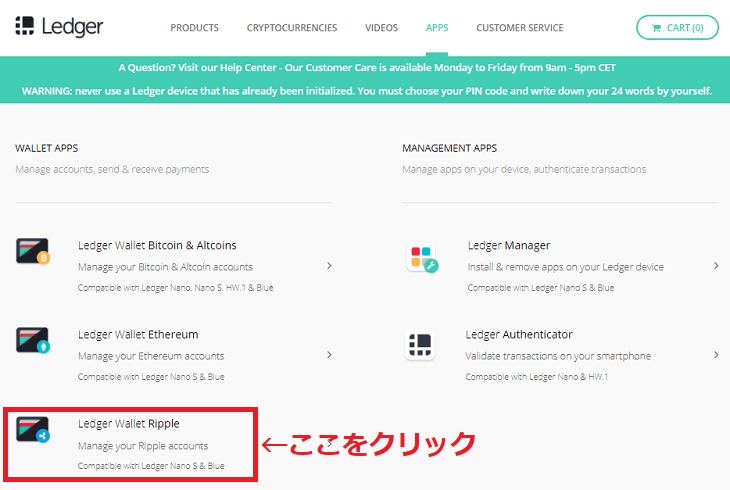Expand the Ledger Authenticator row chevron
This screenshot has width=730, height=490.
click(x=716, y=355)
